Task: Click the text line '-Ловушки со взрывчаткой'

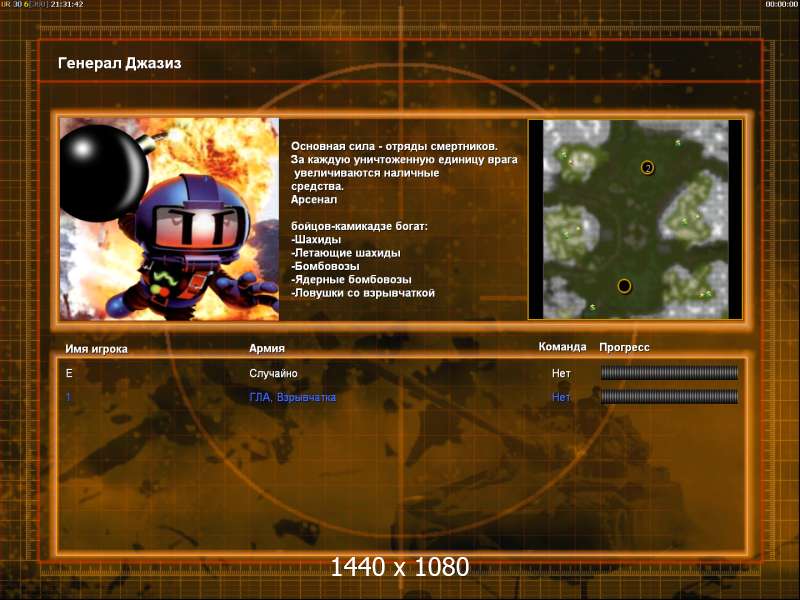Action: pos(363,293)
